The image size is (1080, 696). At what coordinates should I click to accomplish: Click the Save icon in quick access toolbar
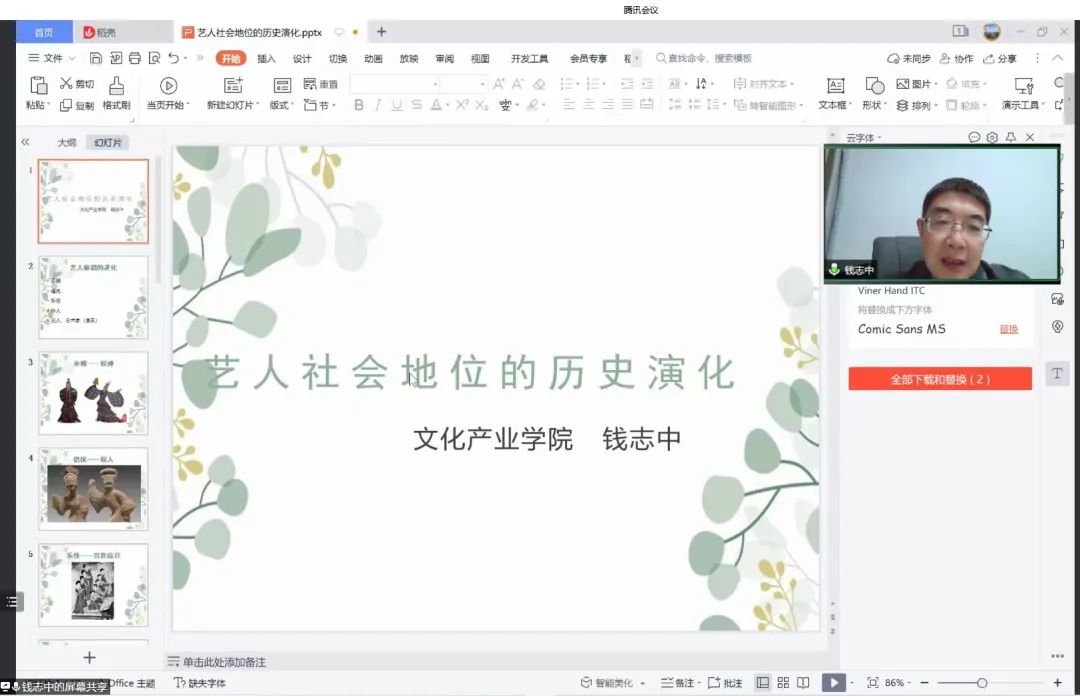[96, 59]
